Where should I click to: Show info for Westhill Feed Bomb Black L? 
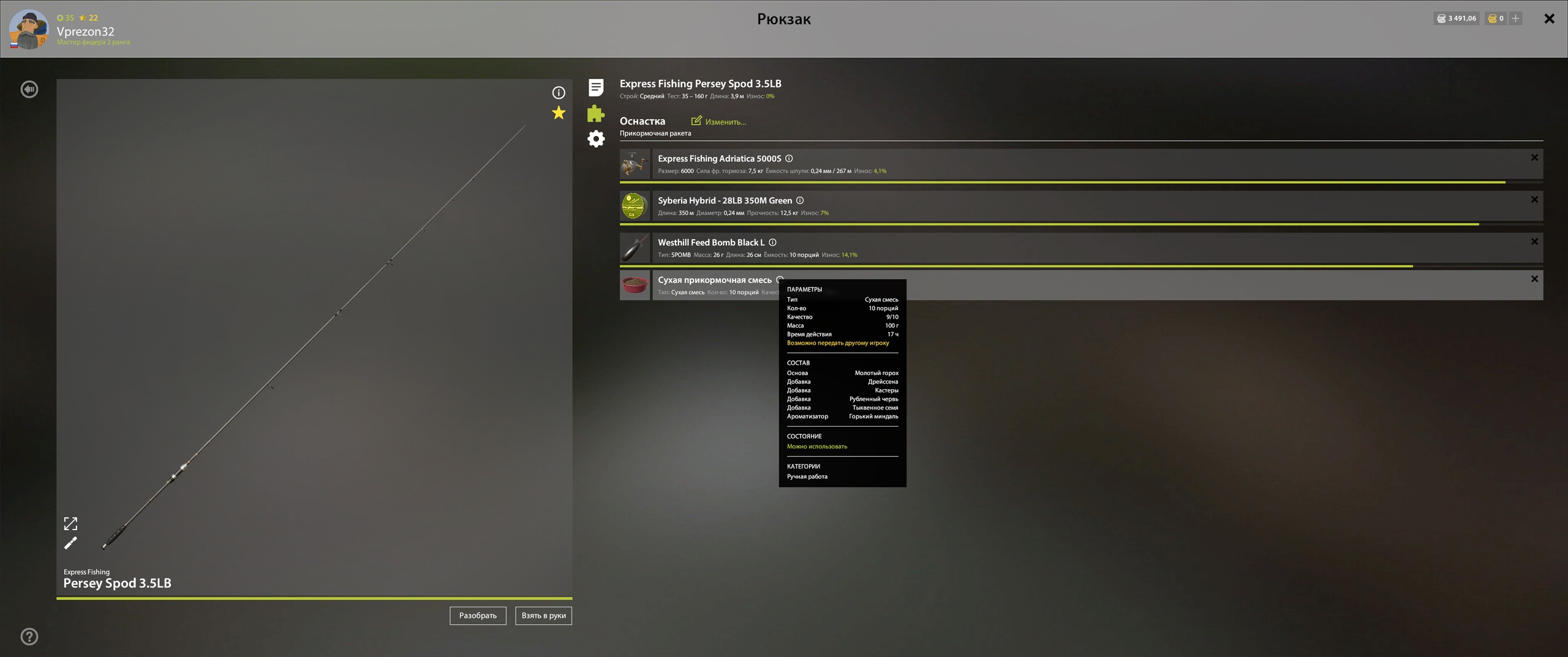[x=772, y=242]
